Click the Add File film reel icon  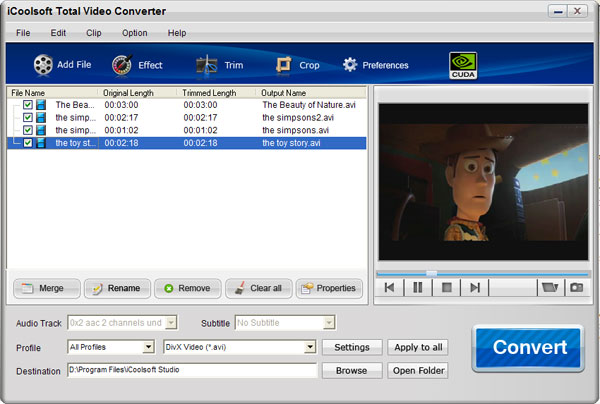click(x=43, y=65)
